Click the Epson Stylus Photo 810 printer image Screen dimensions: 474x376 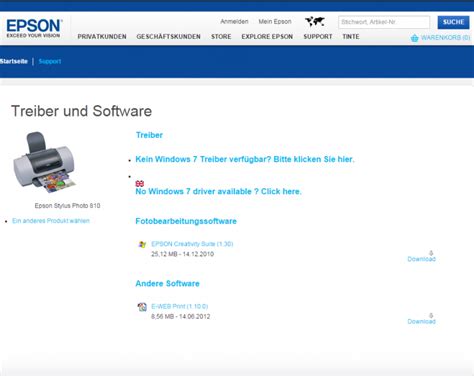coord(44,162)
